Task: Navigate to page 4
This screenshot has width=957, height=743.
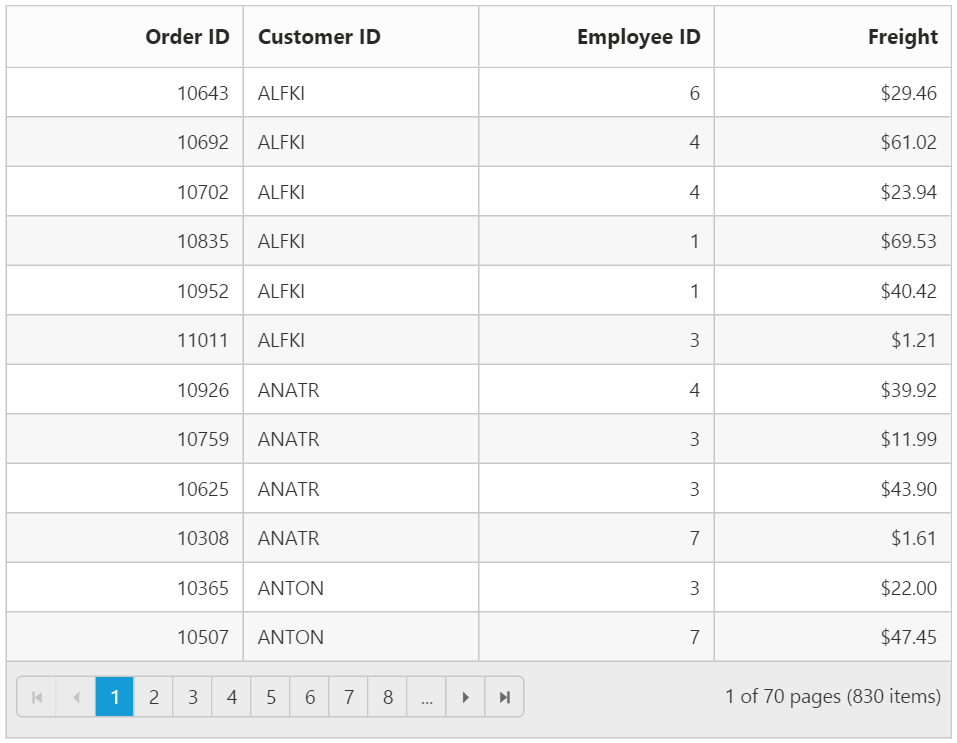Action: [231, 697]
